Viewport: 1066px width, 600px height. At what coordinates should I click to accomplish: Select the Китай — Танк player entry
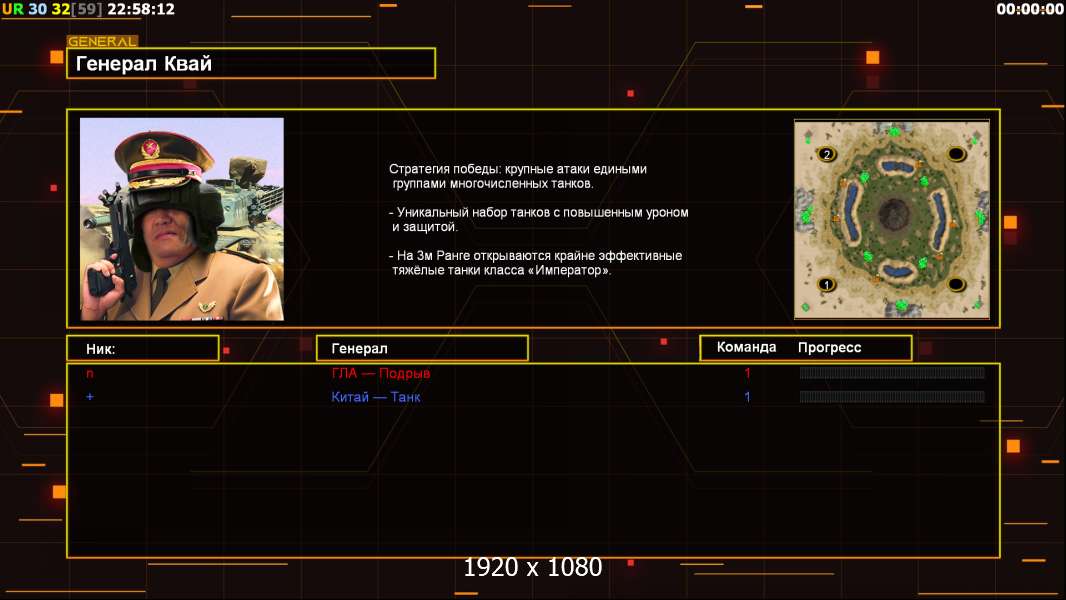click(x=376, y=397)
